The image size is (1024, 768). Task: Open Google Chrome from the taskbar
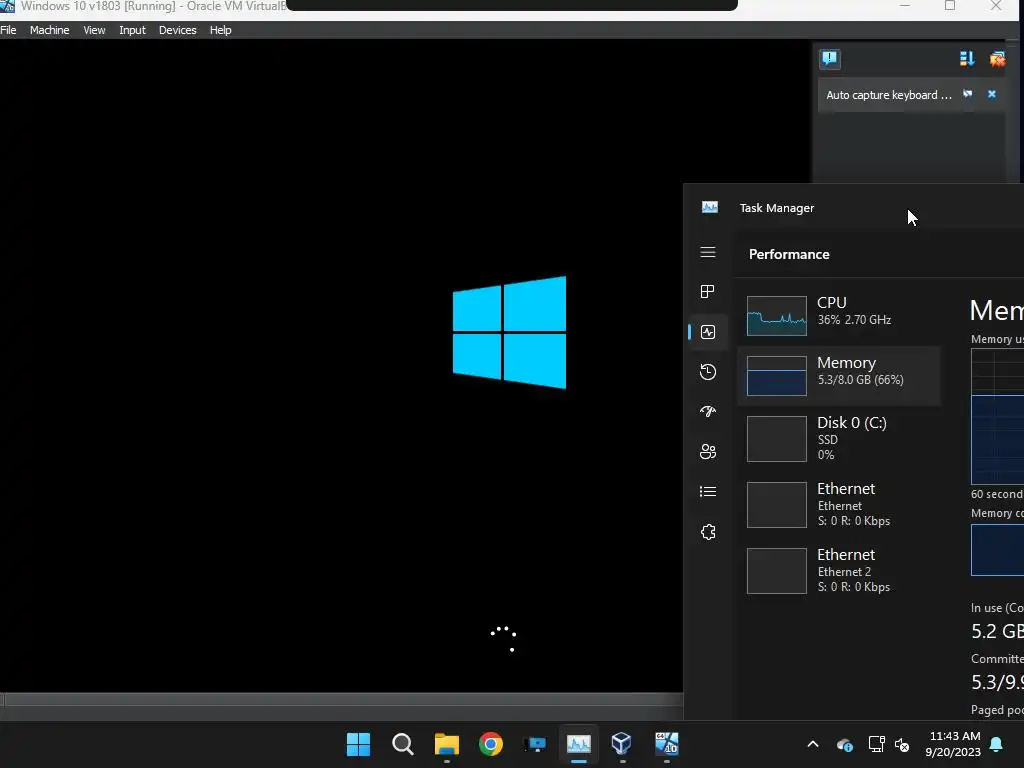tap(490, 744)
